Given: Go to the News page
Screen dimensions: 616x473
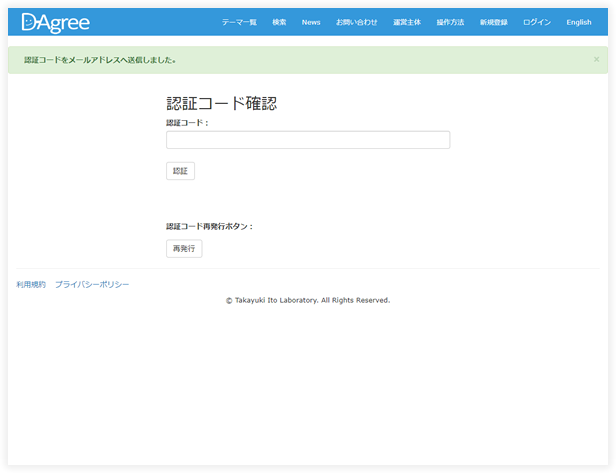Looking at the screenshot, I should (x=311, y=22).
